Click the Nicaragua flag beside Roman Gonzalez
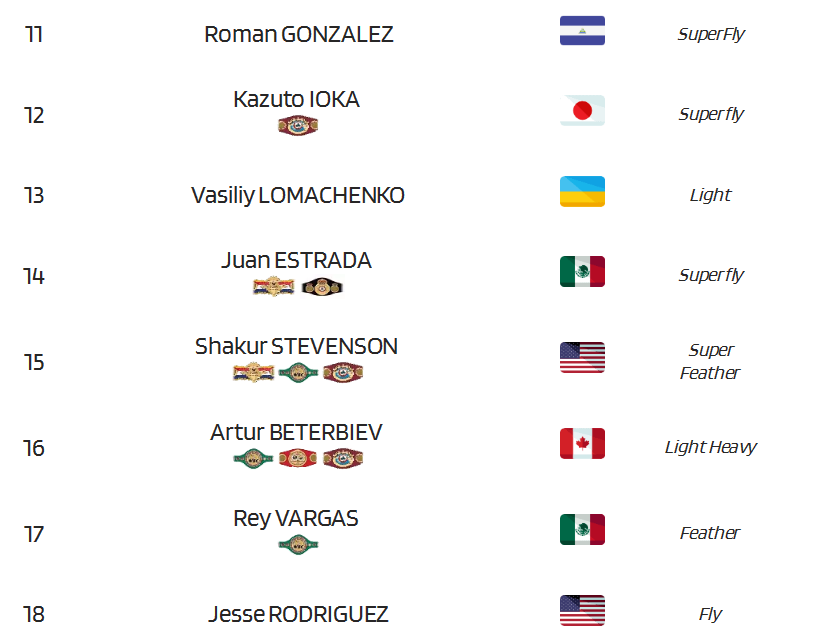 coord(582,31)
